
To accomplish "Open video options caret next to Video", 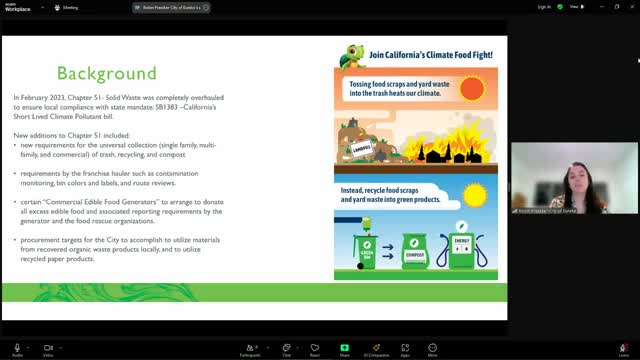I will pyautogui.click(x=60, y=348).
